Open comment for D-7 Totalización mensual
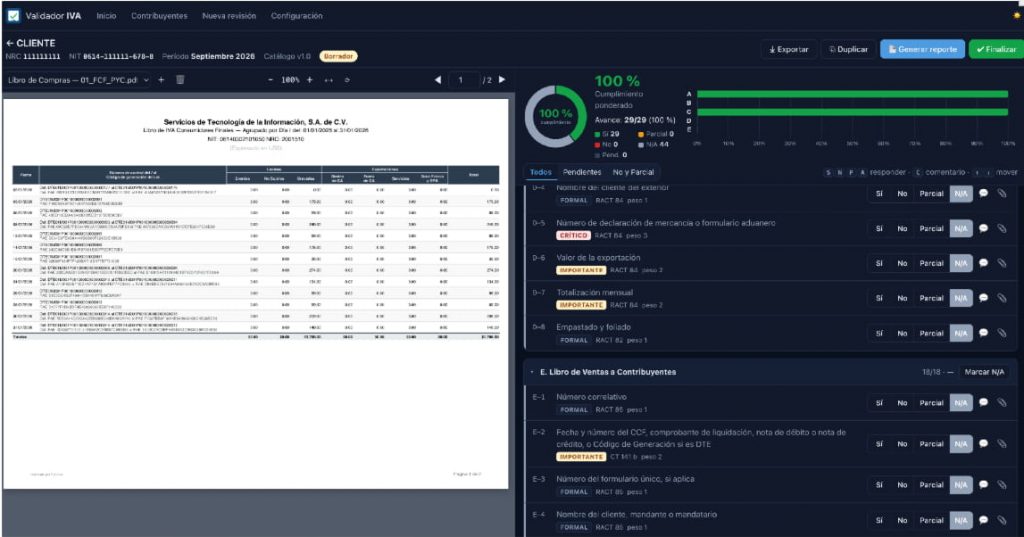Screen dimensions: 1024x537 [984, 298]
